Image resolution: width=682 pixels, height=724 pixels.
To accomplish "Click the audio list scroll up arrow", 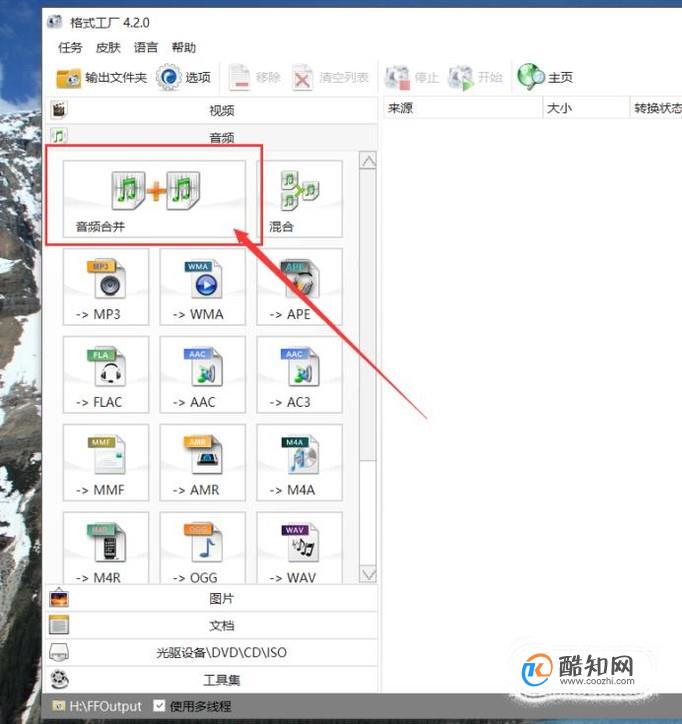I will [368, 161].
